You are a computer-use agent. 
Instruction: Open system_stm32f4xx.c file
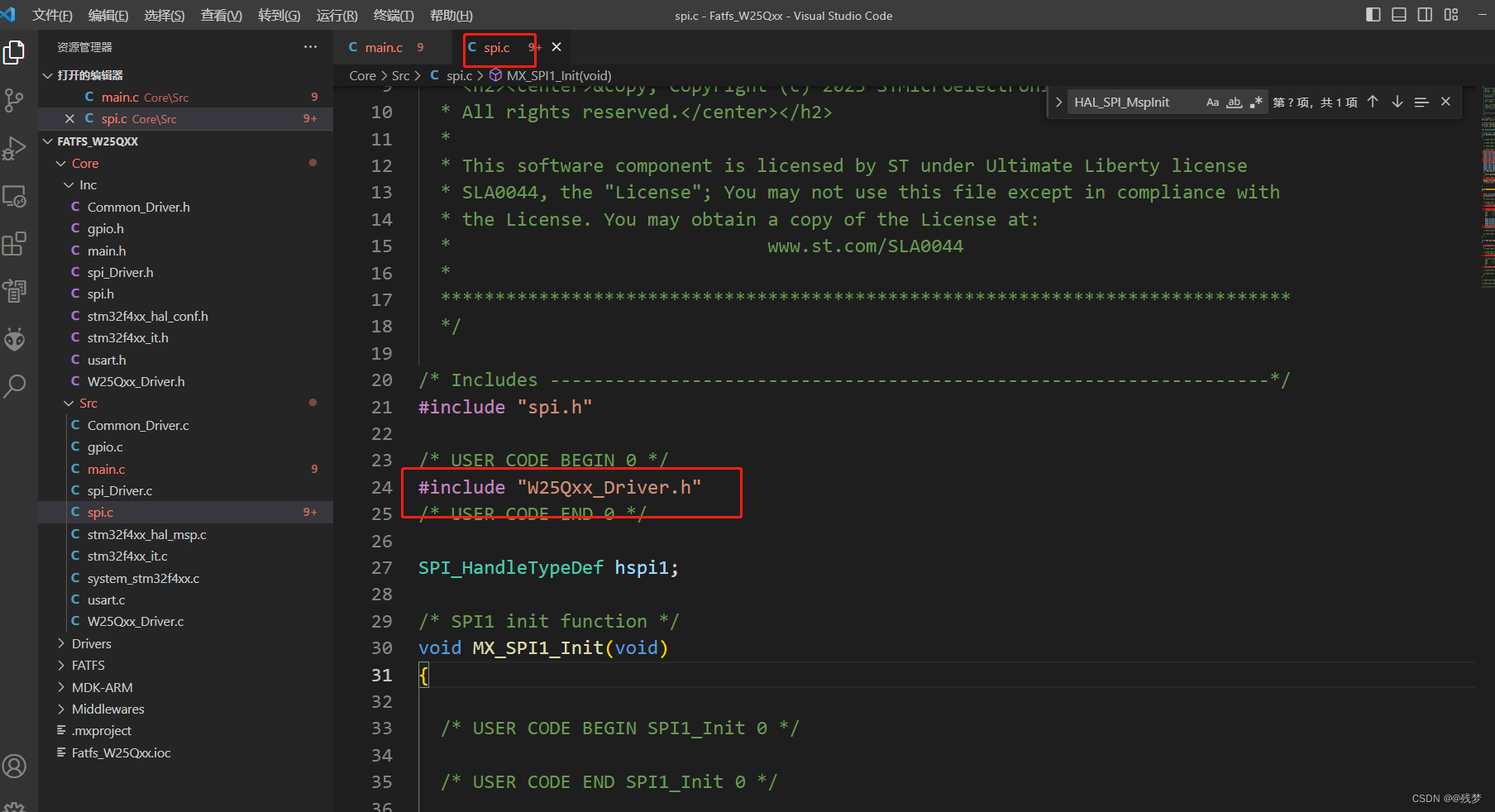click(x=186, y=578)
